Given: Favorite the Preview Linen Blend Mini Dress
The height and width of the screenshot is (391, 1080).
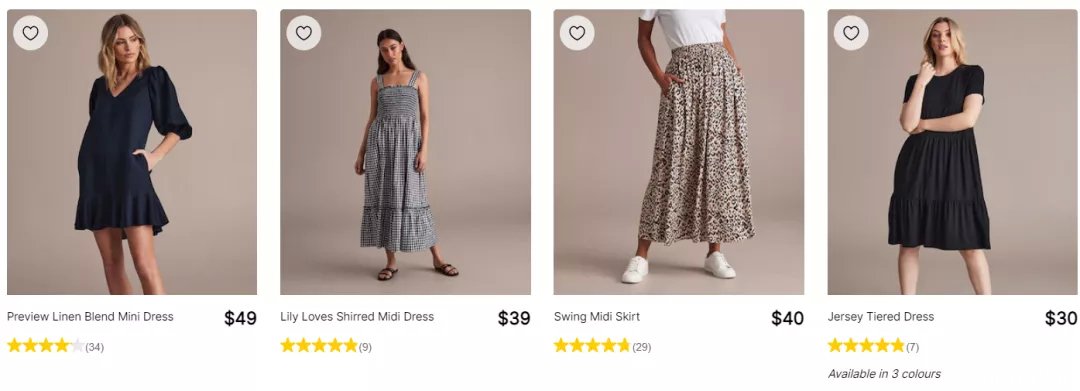Looking at the screenshot, I should (x=30, y=32).
